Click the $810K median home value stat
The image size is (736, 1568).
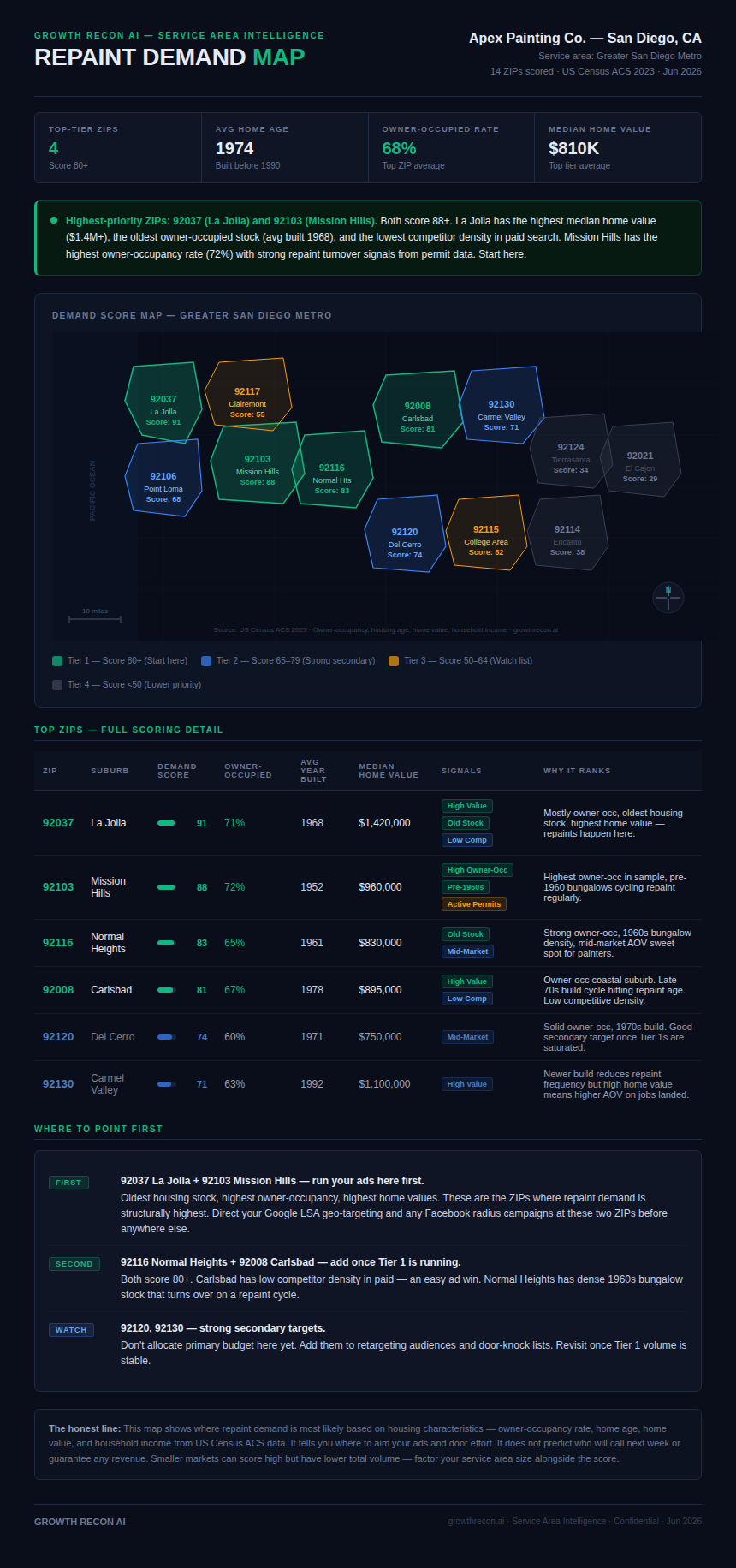click(573, 148)
